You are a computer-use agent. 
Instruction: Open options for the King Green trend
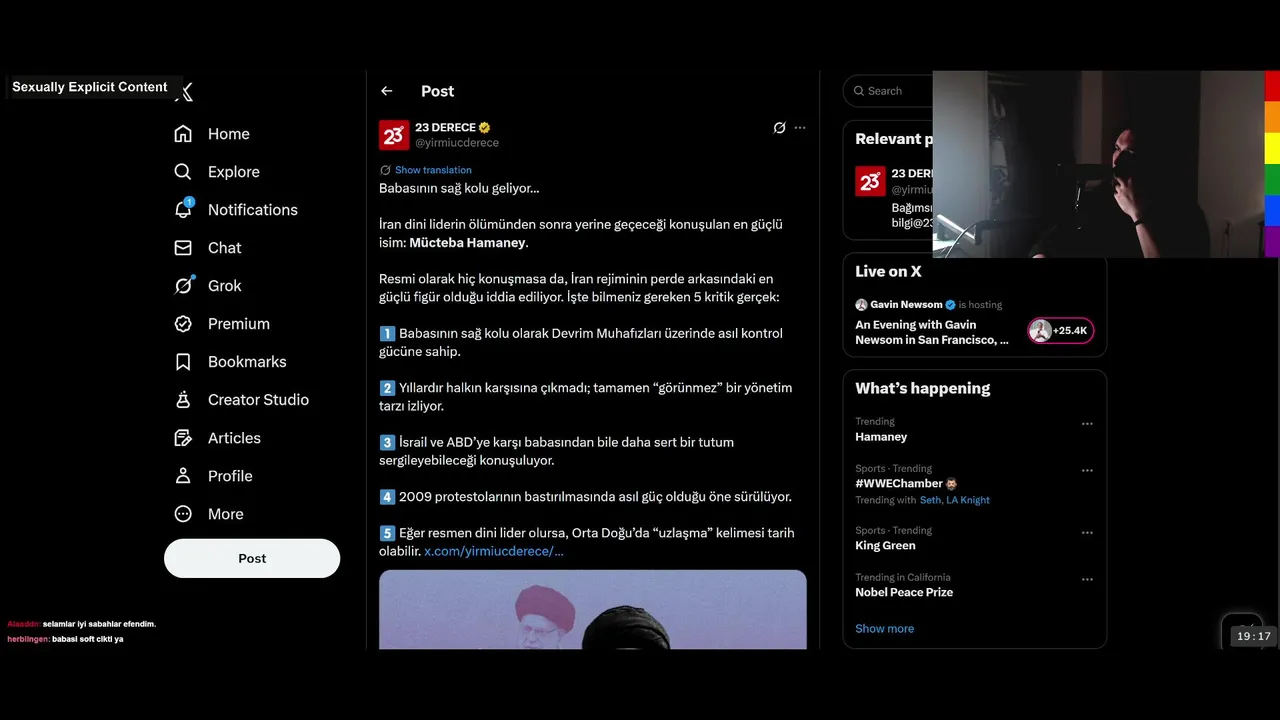1087,533
